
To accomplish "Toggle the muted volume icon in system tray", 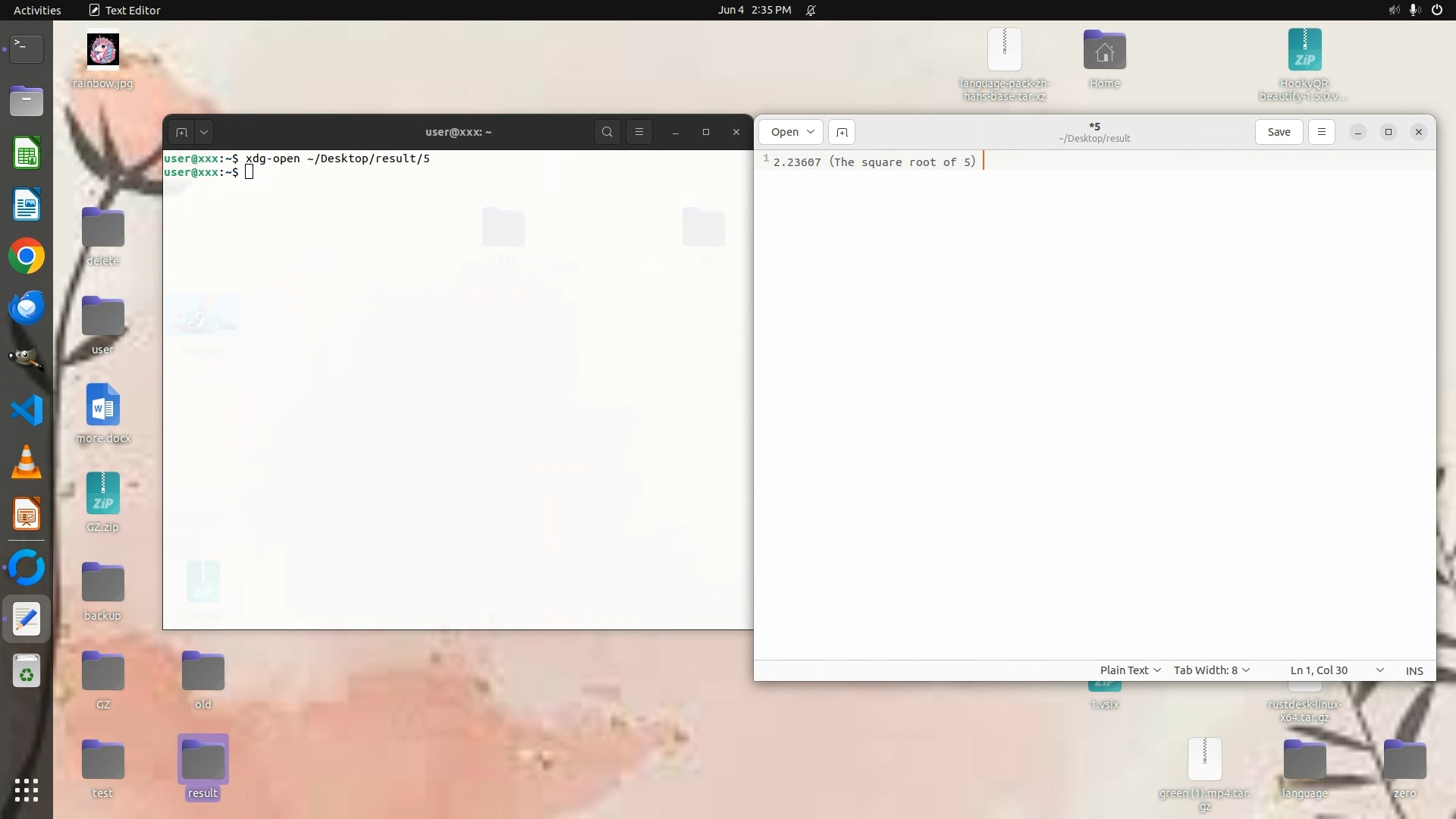I will tap(1394, 10).
